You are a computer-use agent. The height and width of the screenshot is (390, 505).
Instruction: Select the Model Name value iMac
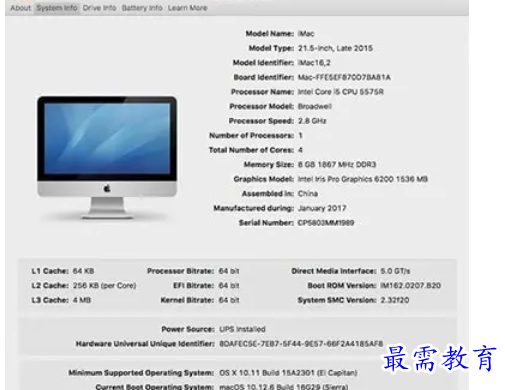pyautogui.click(x=306, y=34)
